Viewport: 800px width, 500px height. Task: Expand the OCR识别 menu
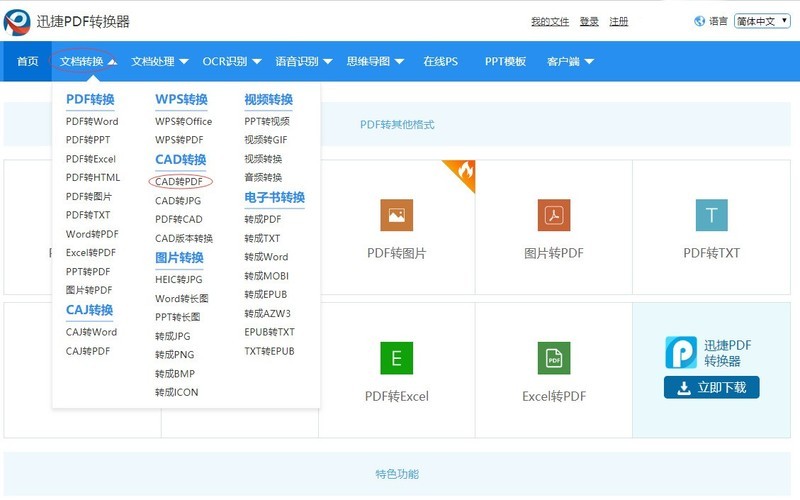232,61
